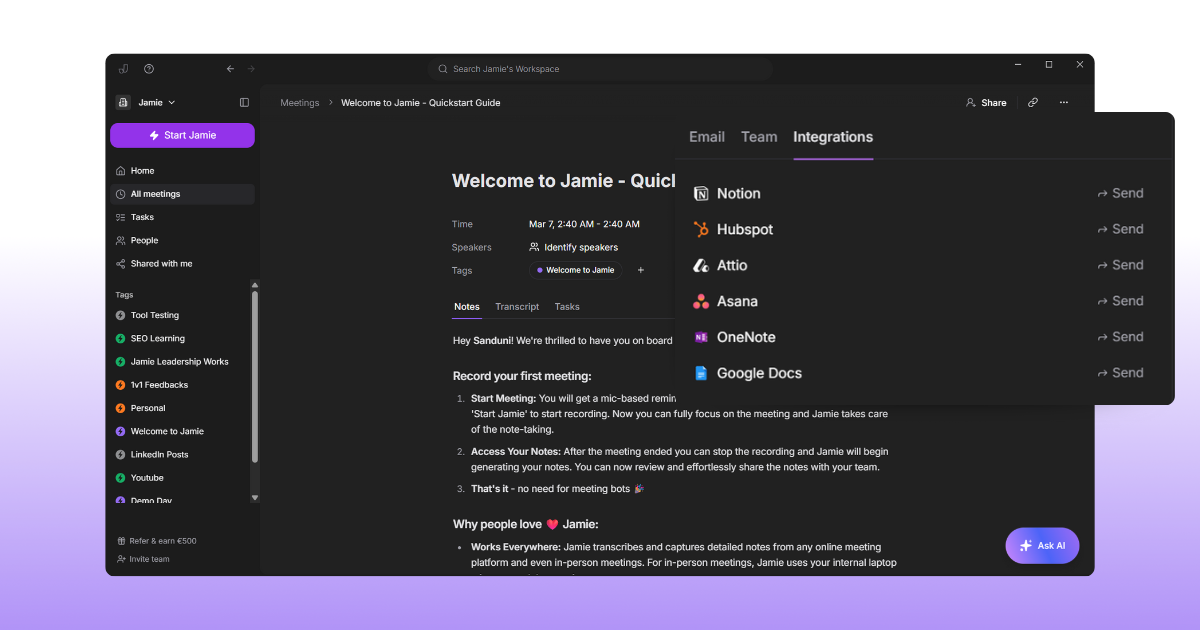Click Invite team link
Screen dimensions: 1200x630
[143, 559]
